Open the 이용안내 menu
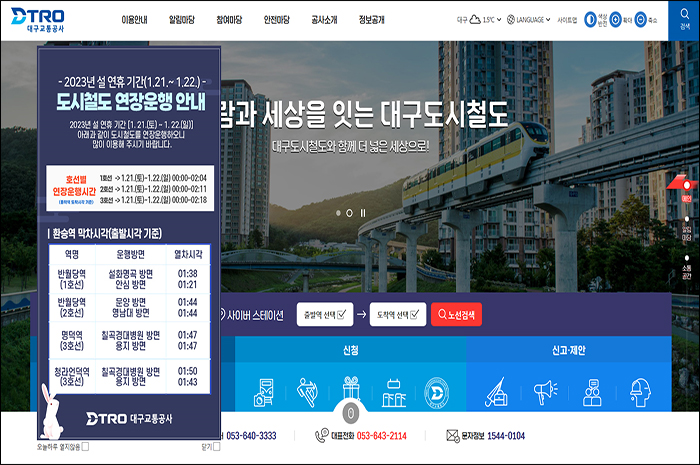 [x=134, y=20]
